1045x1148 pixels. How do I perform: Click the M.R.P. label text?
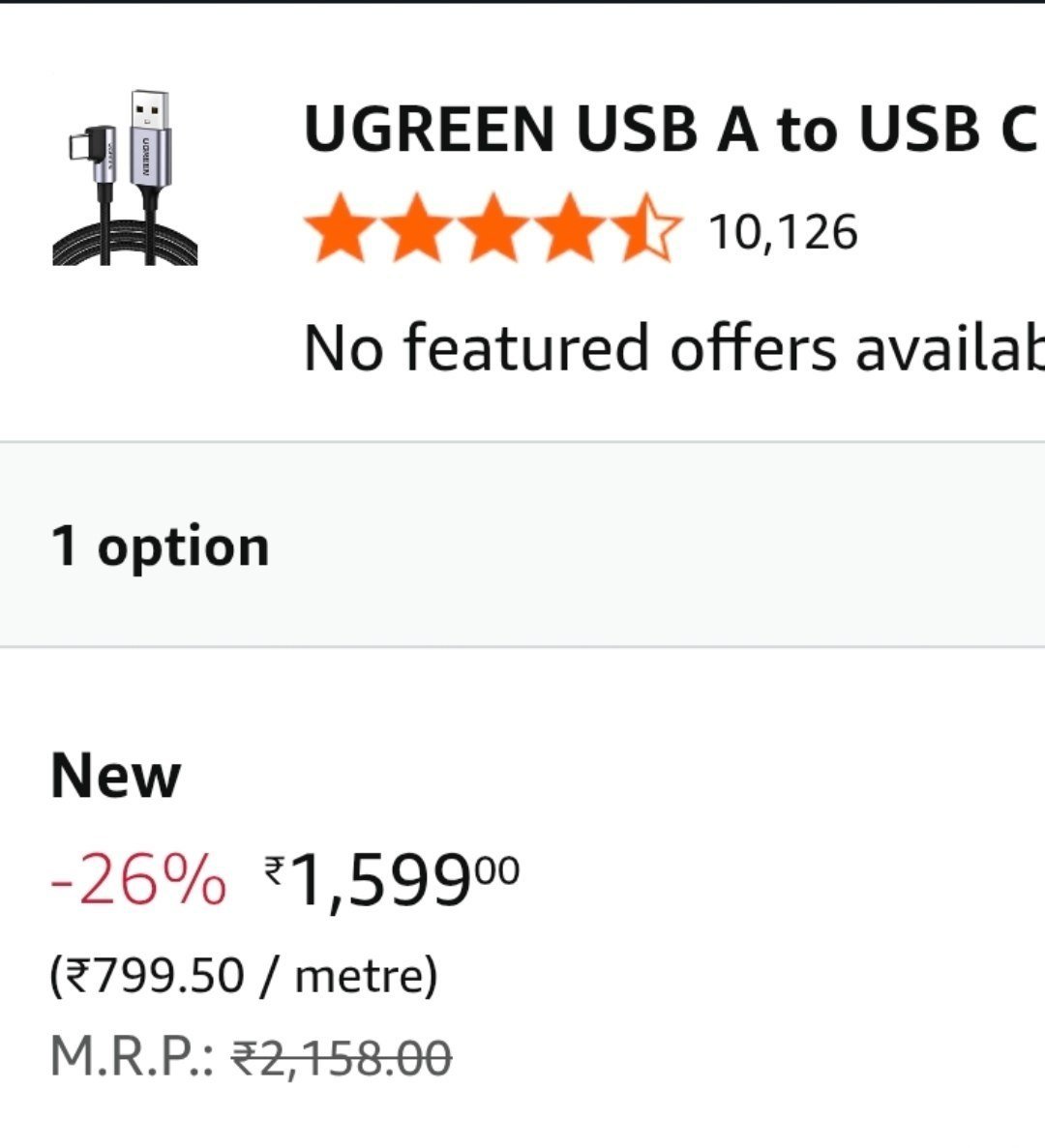click(x=132, y=1056)
